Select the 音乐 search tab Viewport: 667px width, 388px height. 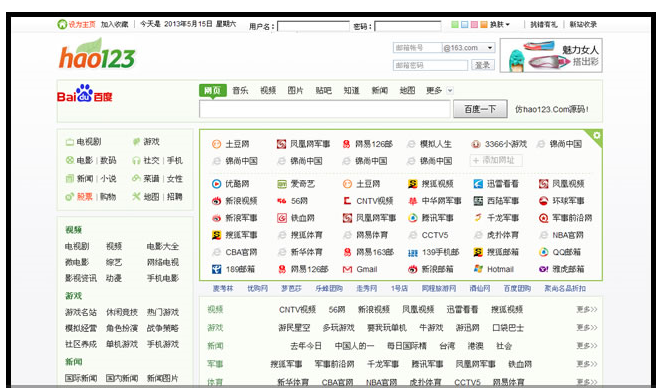(240, 90)
